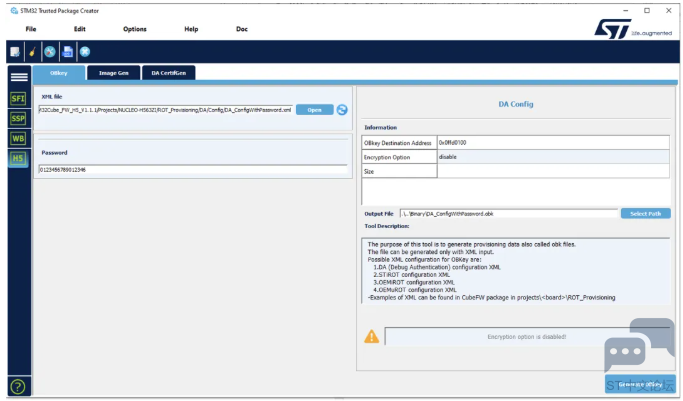Click the broom clean icon in the toolbar
The width and height of the screenshot is (683, 401).
pos(32,52)
